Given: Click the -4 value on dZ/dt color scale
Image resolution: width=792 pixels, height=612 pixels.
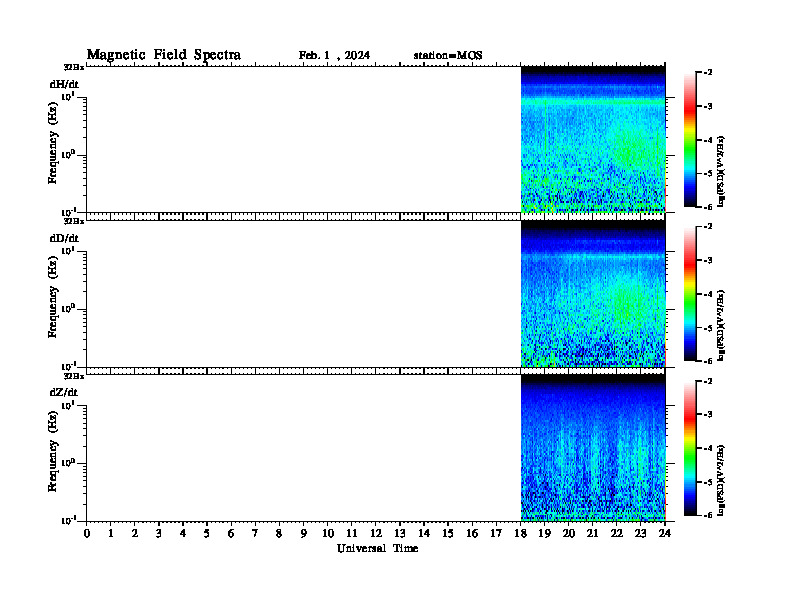Looking at the screenshot, I should point(708,448).
